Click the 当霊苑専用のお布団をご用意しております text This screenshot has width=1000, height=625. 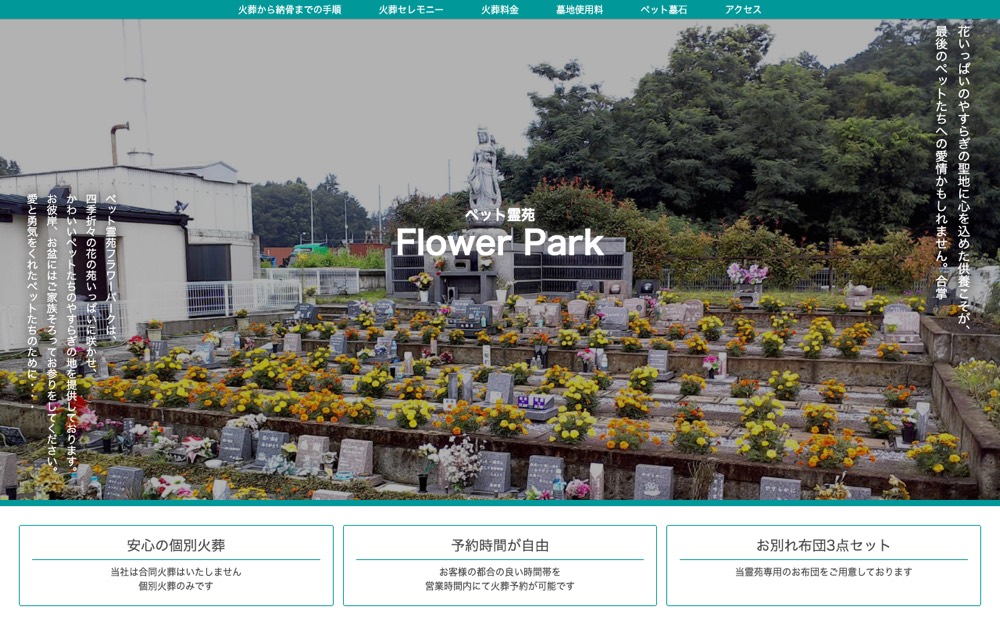[823, 571]
